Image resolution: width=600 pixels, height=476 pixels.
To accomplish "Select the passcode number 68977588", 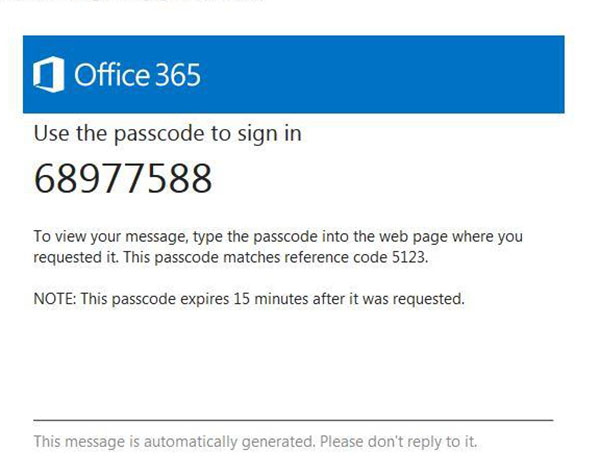I will tap(123, 178).
